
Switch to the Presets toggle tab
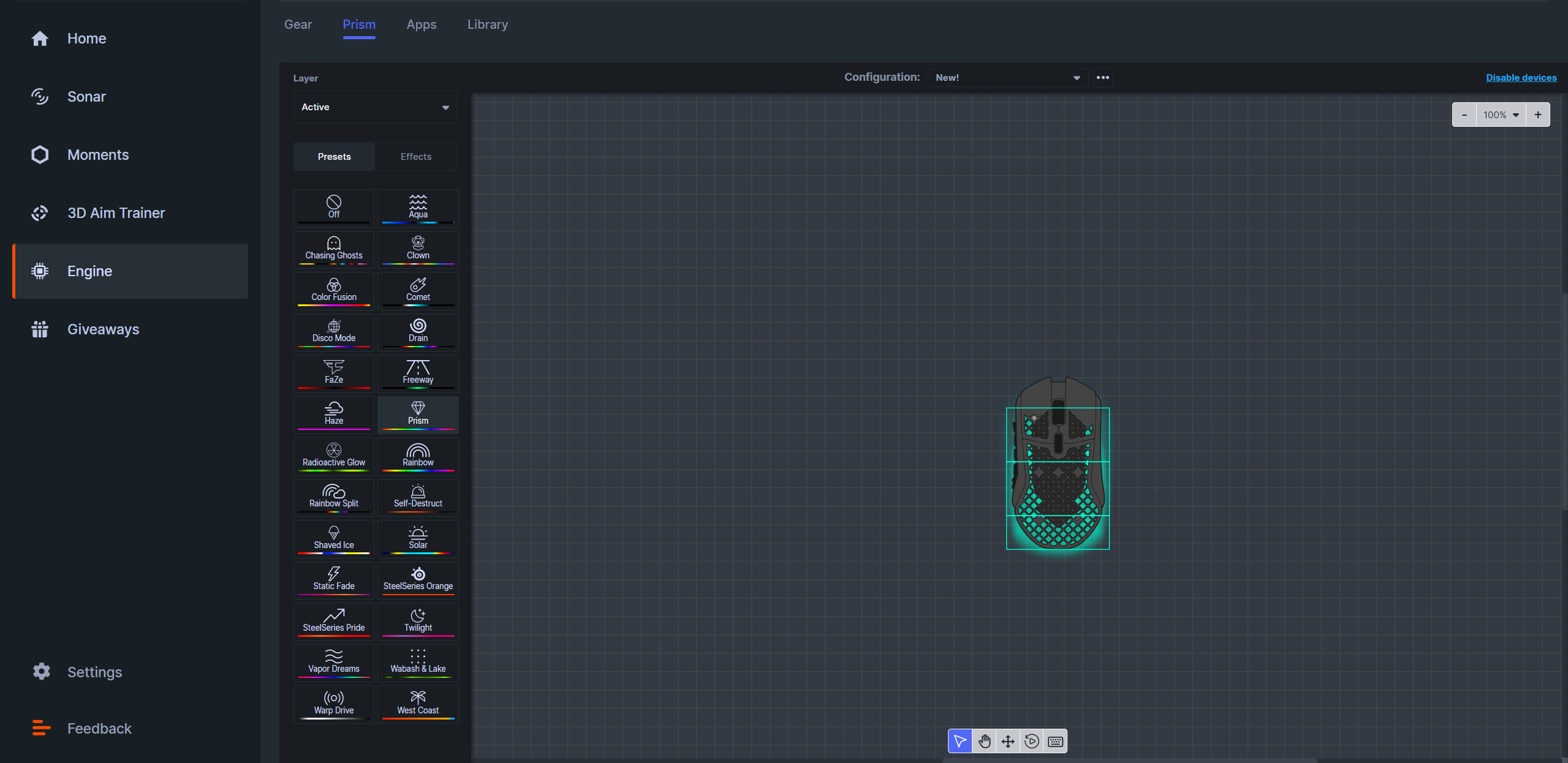pyautogui.click(x=334, y=157)
